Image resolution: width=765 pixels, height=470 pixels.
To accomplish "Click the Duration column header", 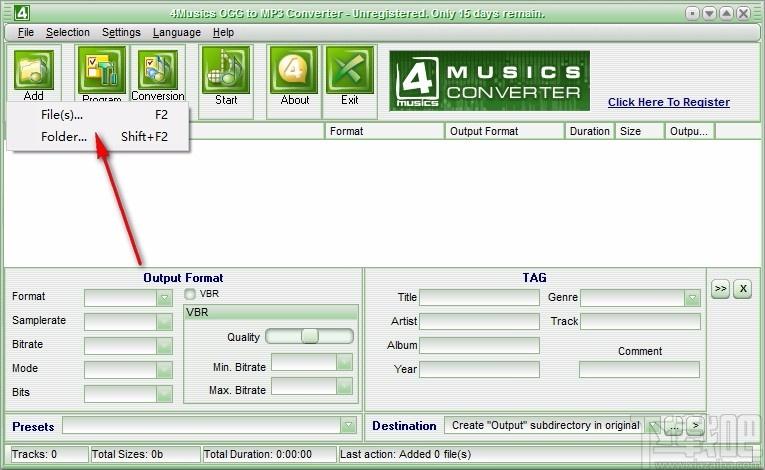I will click(x=589, y=131).
